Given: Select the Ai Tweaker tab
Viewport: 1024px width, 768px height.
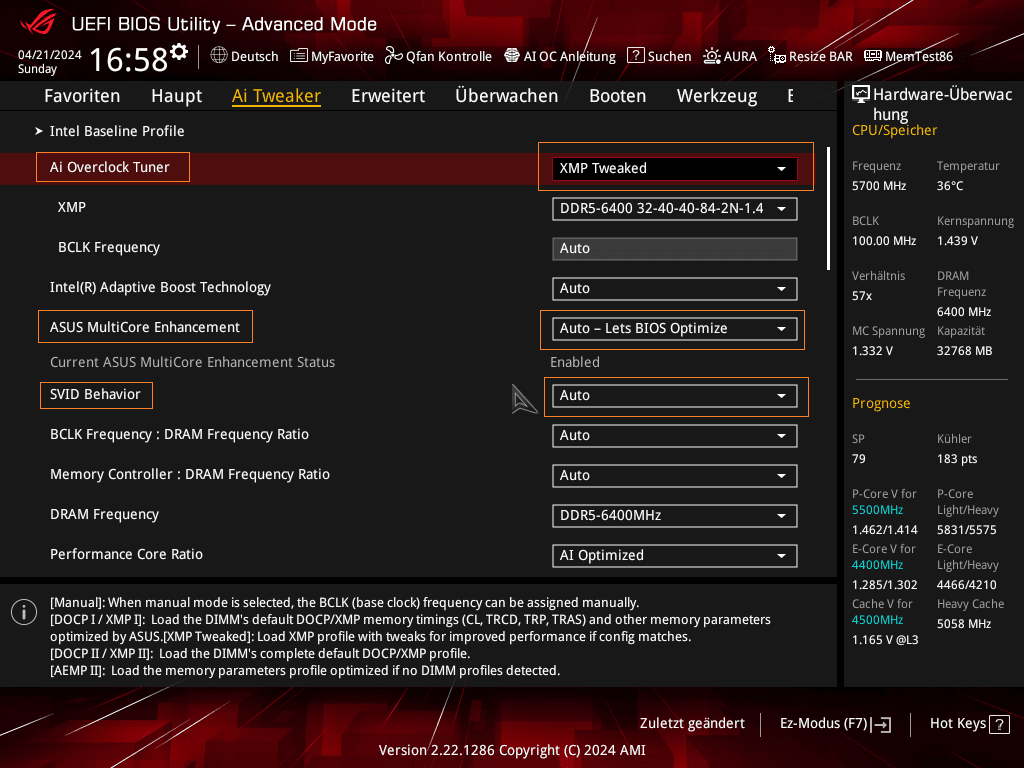Looking at the screenshot, I should pyautogui.click(x=276, y=96).
